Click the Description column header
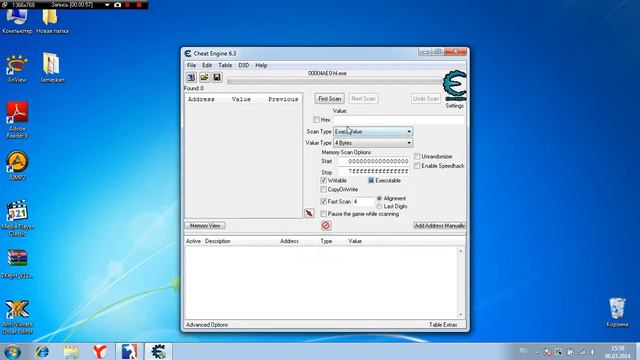 pos(218,241)
